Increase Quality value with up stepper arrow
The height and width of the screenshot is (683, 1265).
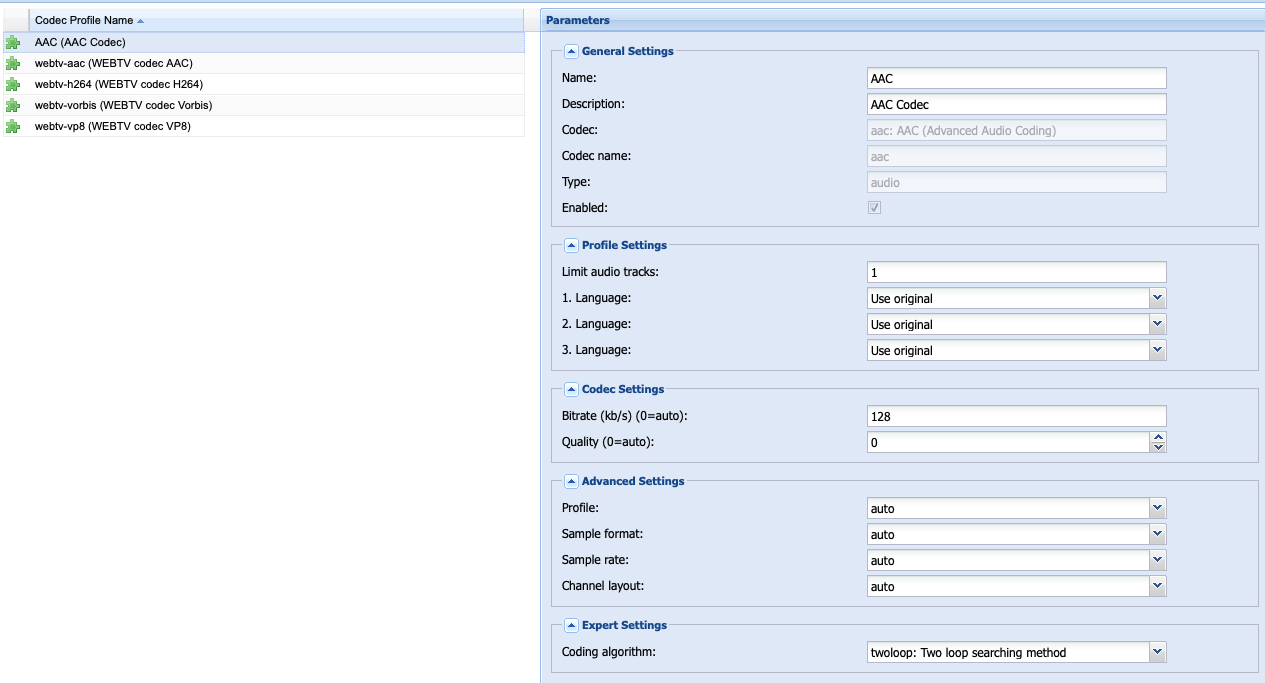[x=1158, y=437]
